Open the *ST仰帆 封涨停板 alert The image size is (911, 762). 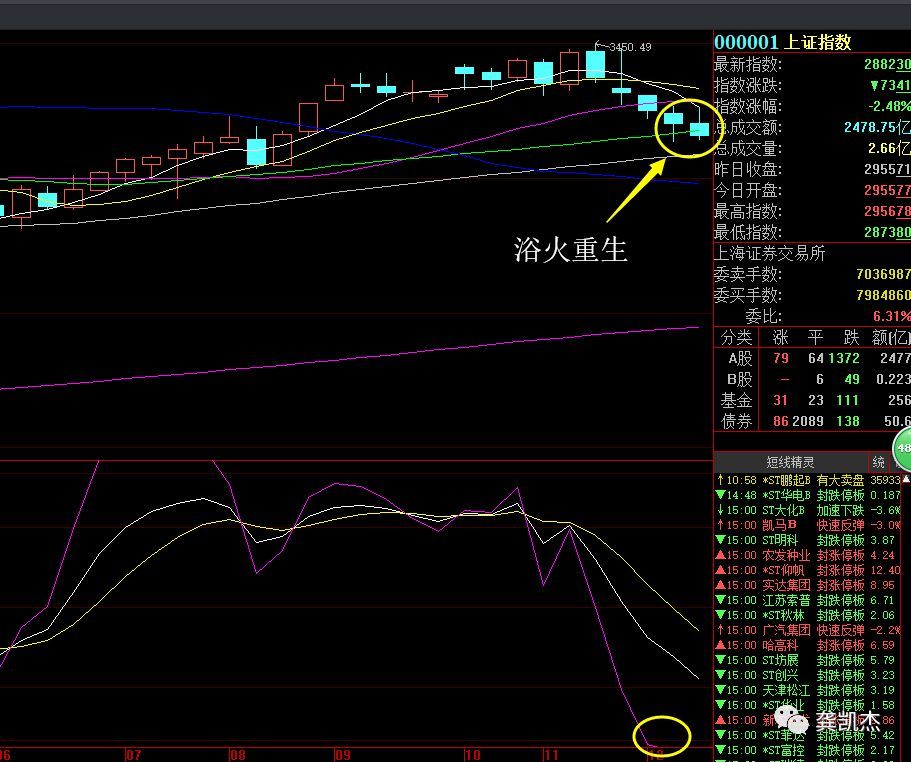[808, 570]
